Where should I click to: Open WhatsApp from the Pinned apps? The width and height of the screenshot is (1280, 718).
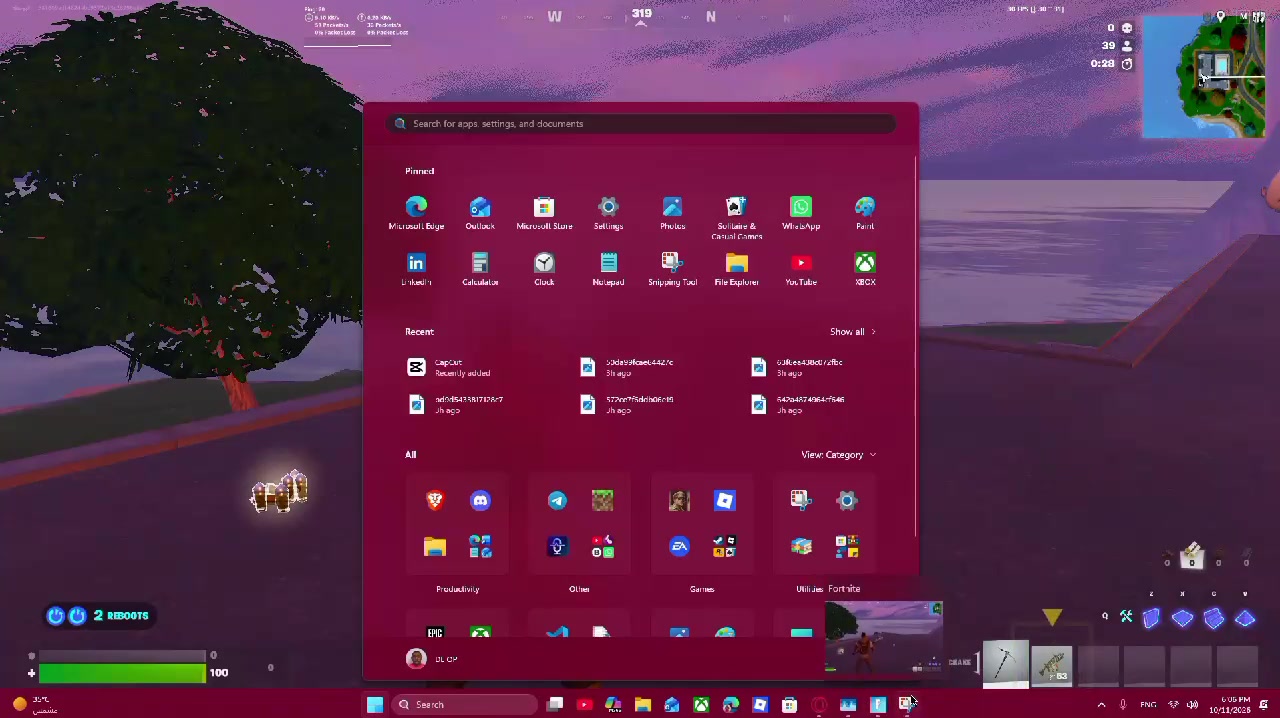click(801, 212)
